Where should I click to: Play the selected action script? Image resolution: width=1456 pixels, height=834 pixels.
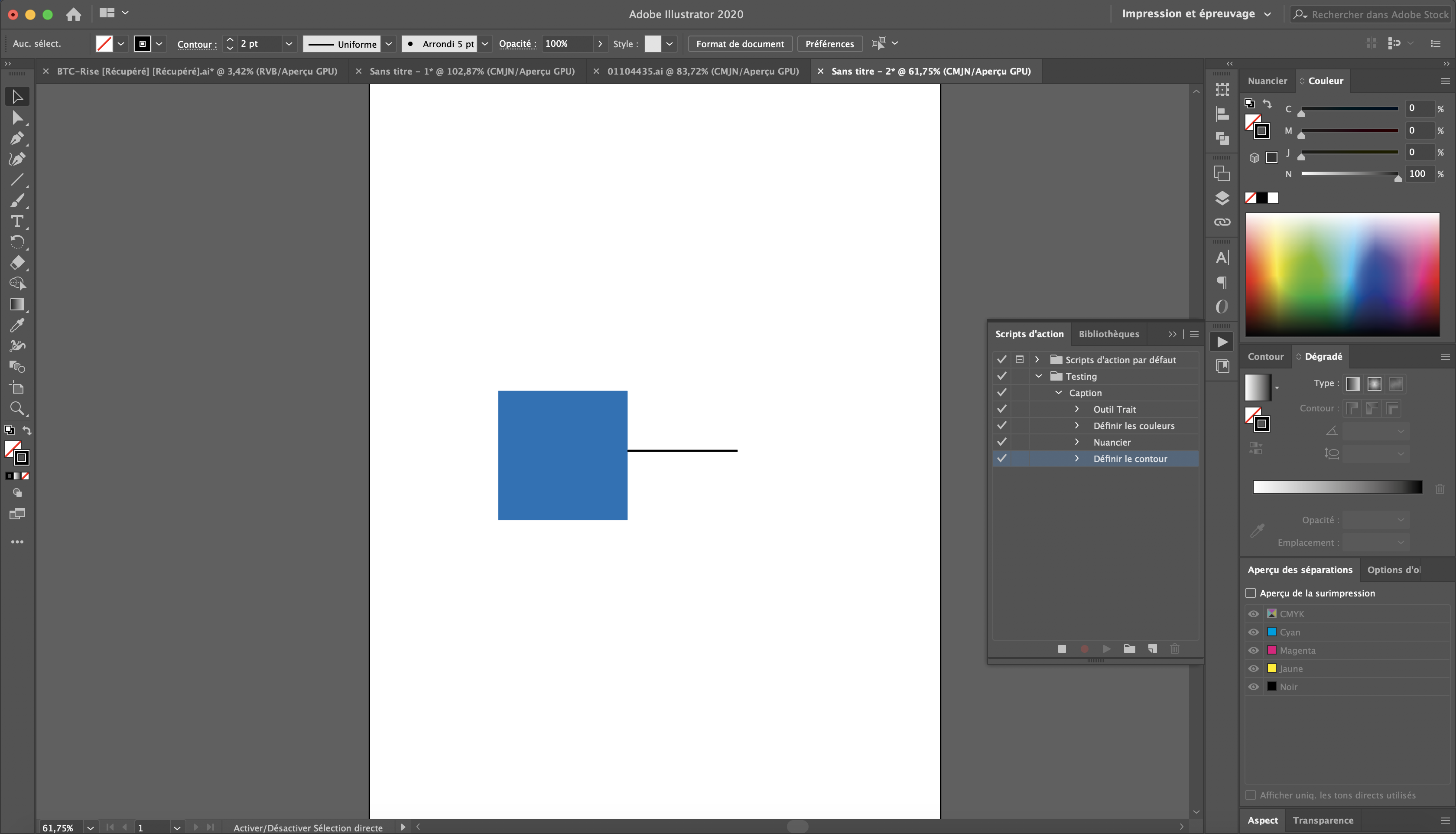click(1106, 649)
